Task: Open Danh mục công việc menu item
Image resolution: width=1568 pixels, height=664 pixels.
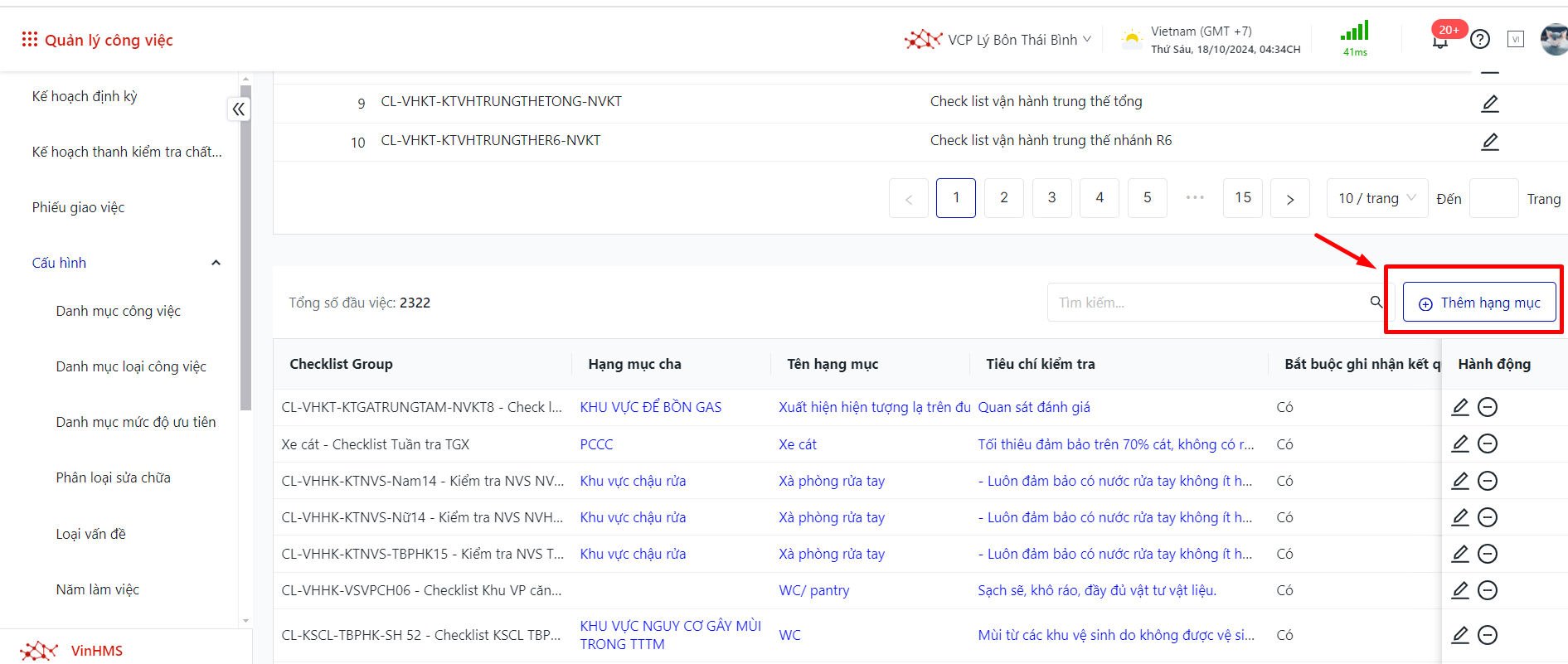Action: tap(119, 311)
